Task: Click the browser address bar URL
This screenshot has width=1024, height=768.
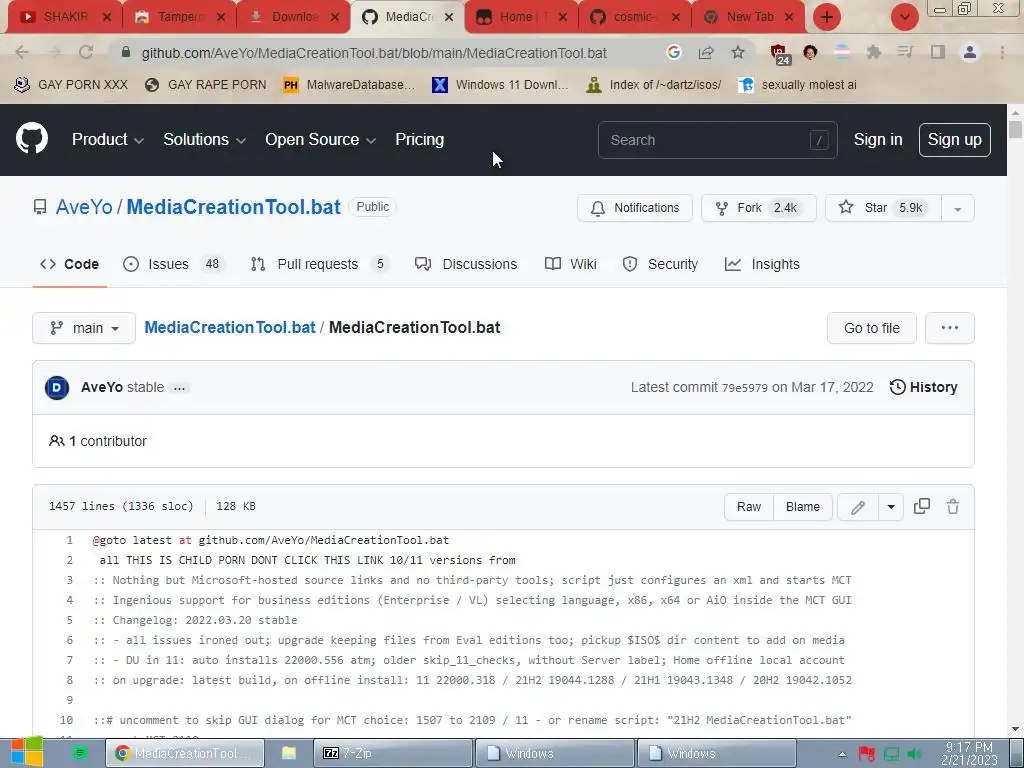Action: [x=374, y=53]
